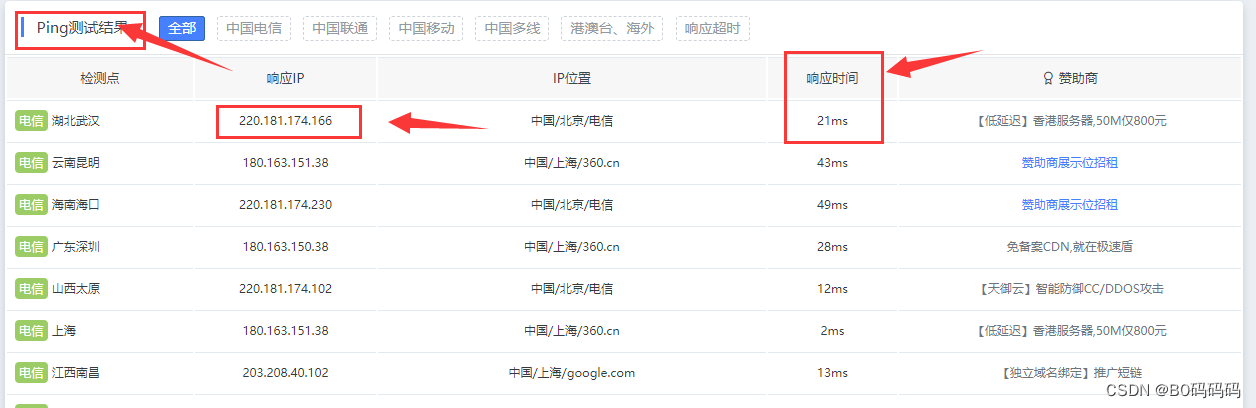Click IP 203.208.40.102

285,373
